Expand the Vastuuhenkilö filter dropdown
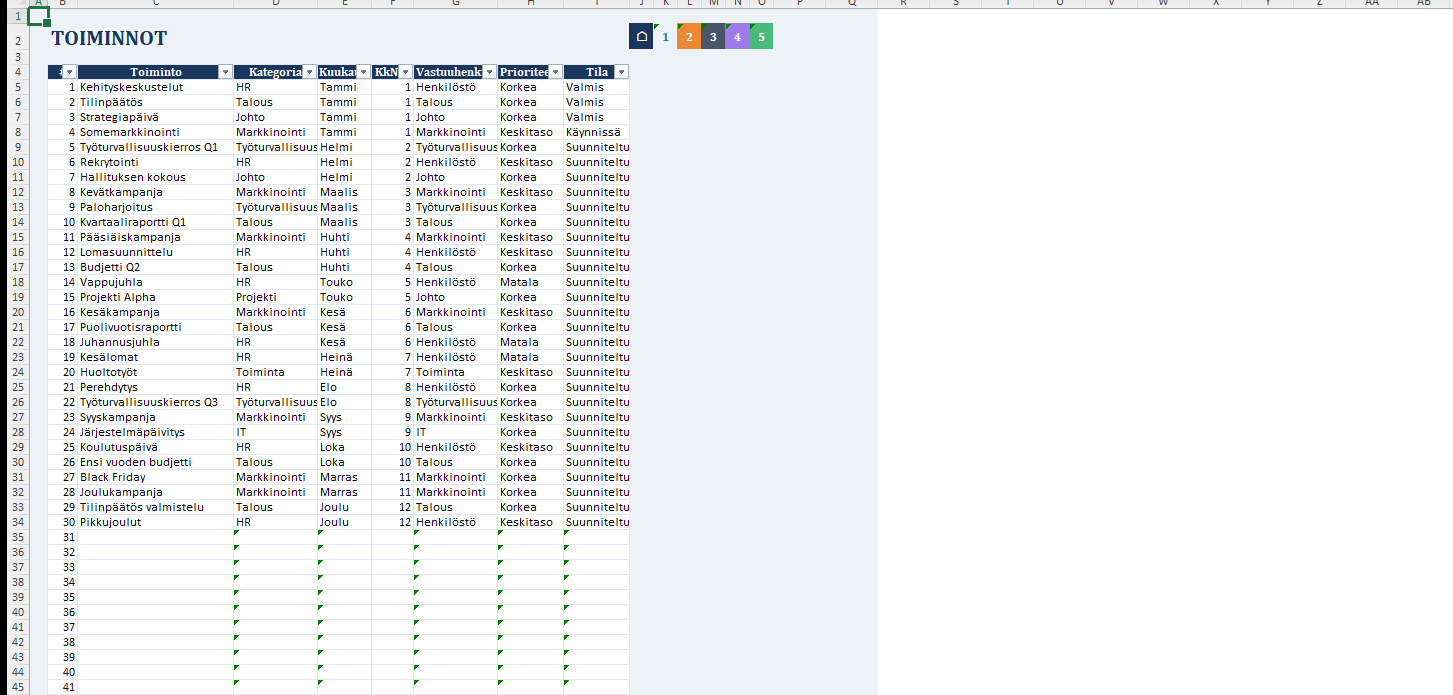Image resolution: width=1453 pixels, height=695 pixels. [x=489, y=72]
